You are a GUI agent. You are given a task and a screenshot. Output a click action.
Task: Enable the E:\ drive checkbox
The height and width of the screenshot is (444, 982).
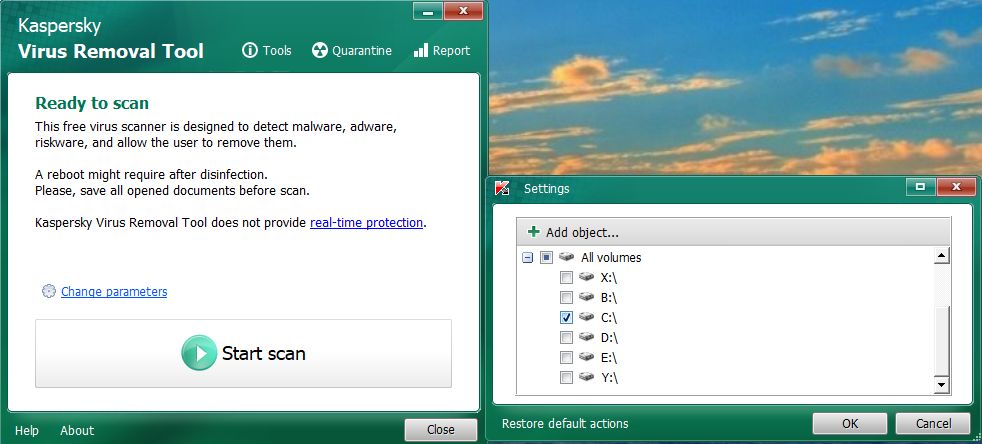click(x=566, y=358)
